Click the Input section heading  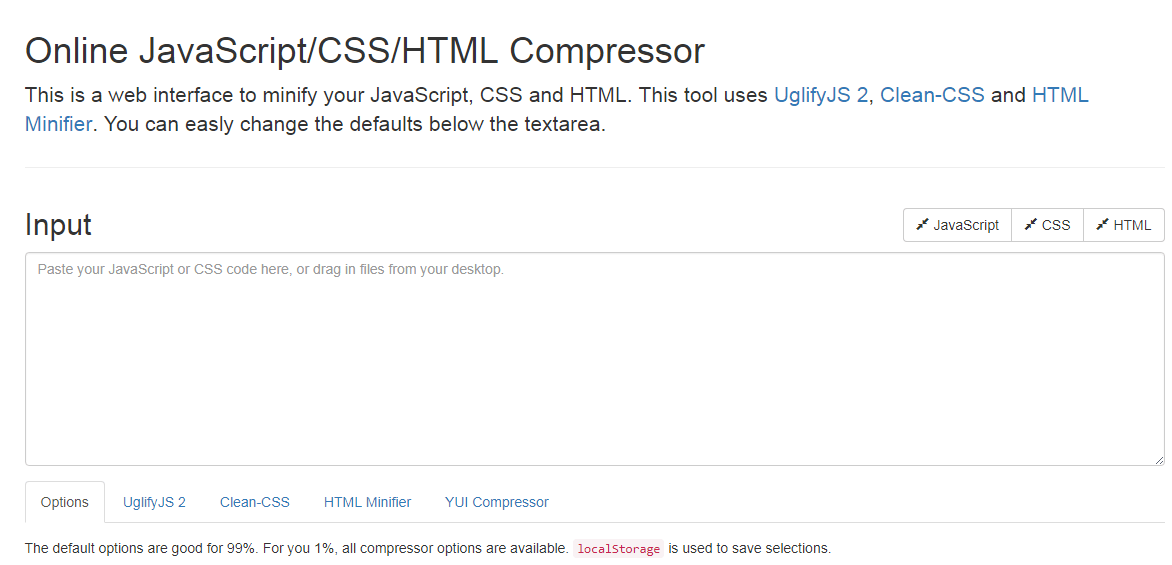[x=58, y=224]
